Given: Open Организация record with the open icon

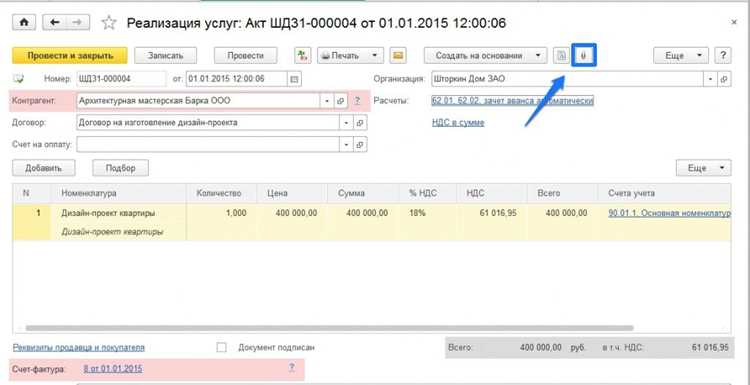Looking at the screenshot, I should [x=724, y=79].
